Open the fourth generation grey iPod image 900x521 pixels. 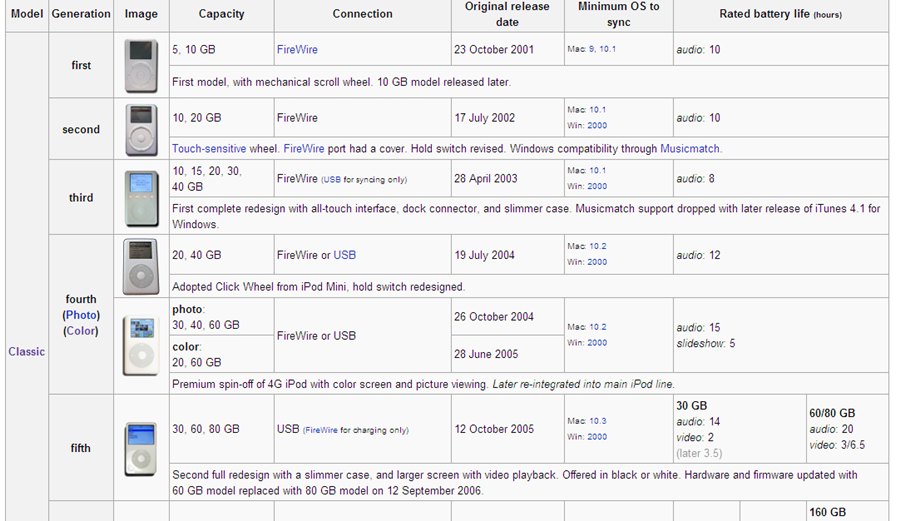click(141, 267)
